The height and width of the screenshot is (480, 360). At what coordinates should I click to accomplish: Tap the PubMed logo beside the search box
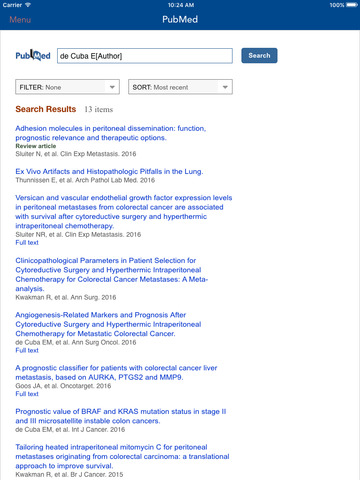coord(33,55)
